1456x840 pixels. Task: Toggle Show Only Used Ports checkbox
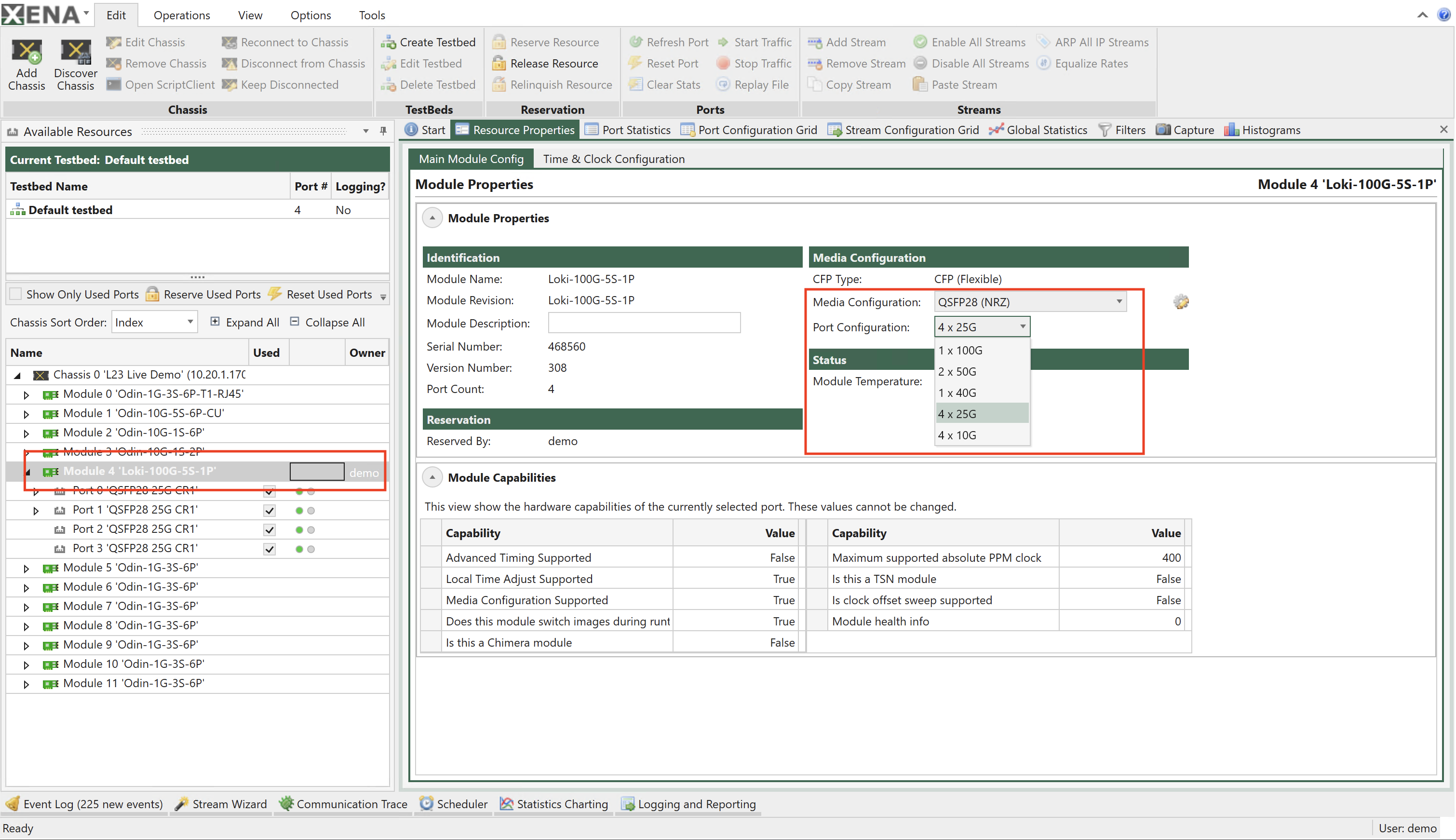(x=16, y=294)
